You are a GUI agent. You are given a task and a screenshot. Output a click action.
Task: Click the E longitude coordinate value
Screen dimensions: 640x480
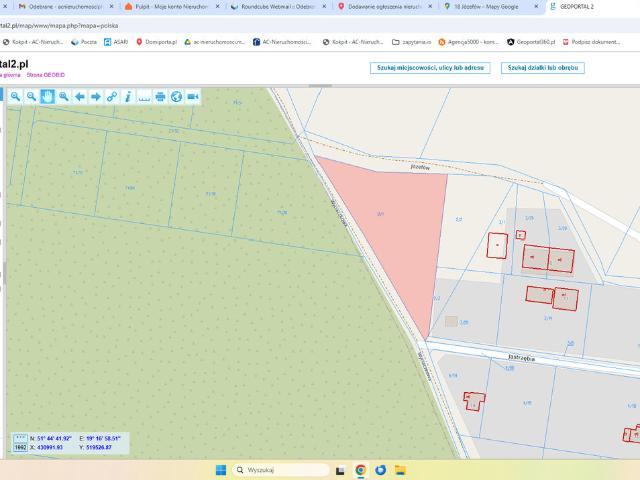103,438
